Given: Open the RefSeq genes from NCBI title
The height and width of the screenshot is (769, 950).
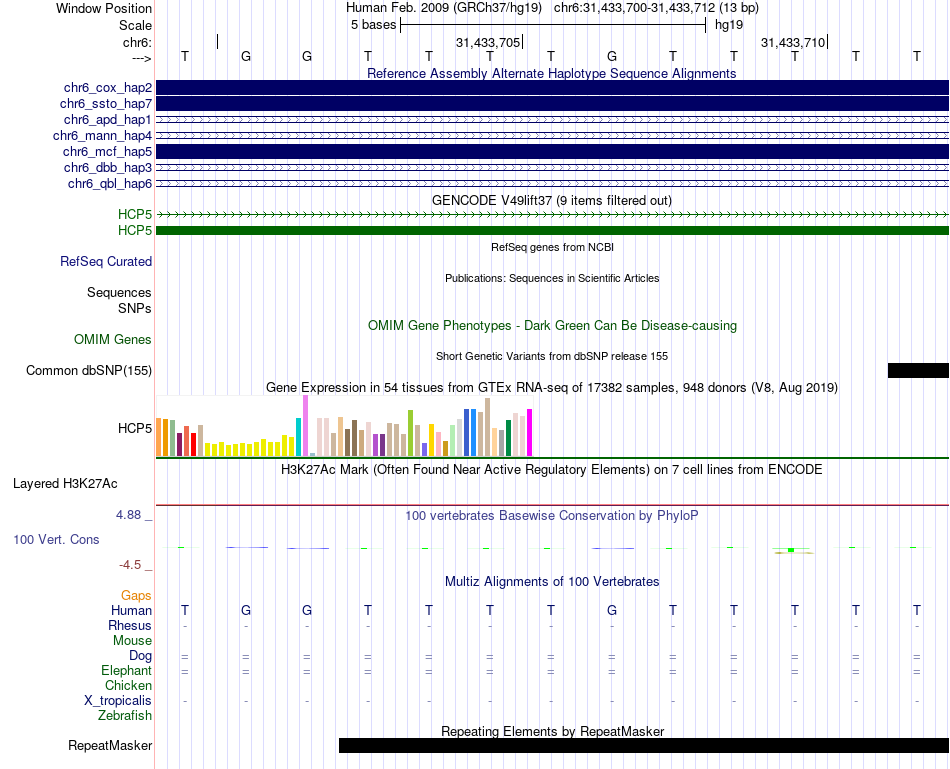Looking at the screenshot, I should coord(552,247).
